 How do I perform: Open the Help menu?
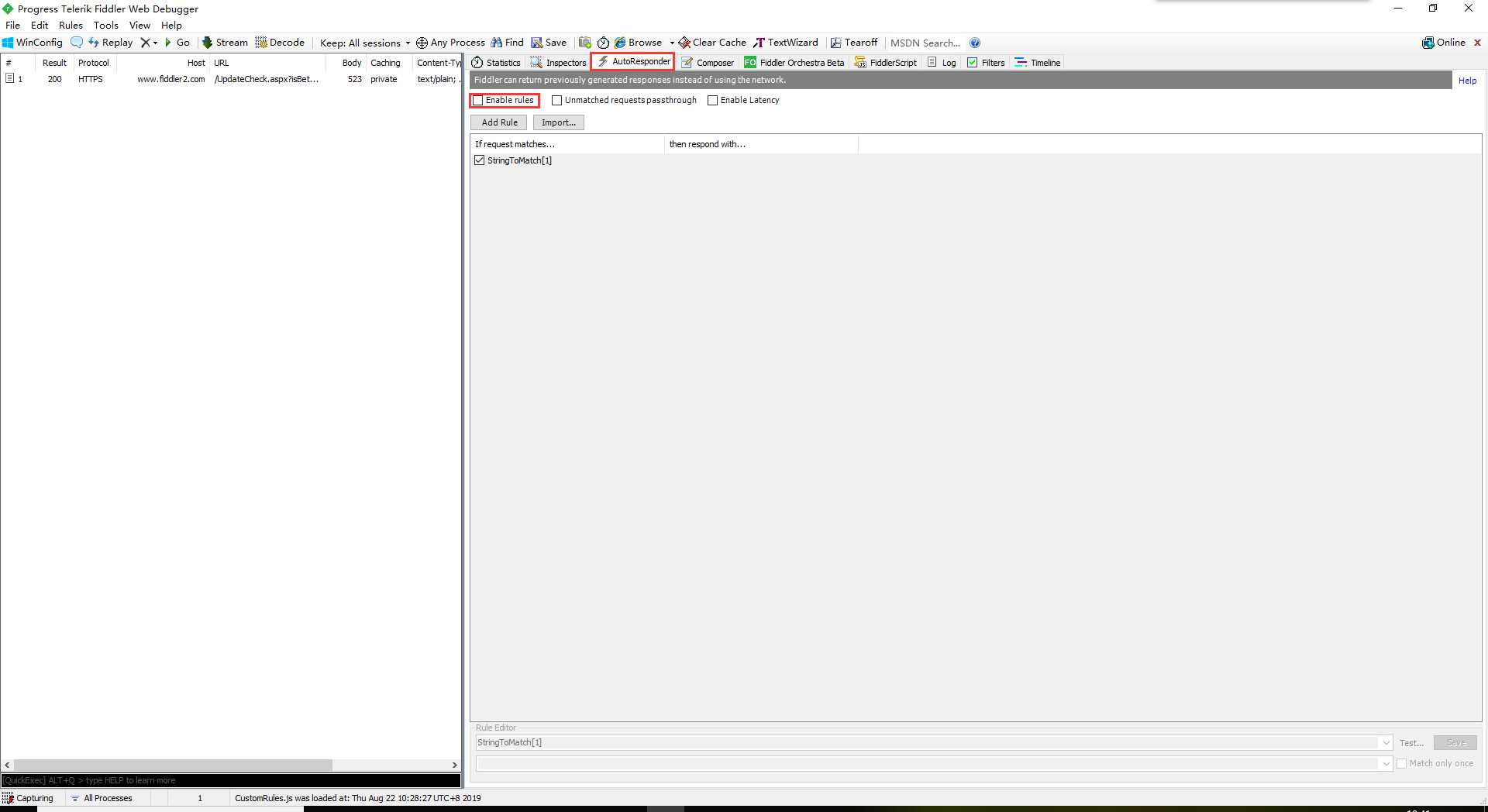tap(171, 25)
